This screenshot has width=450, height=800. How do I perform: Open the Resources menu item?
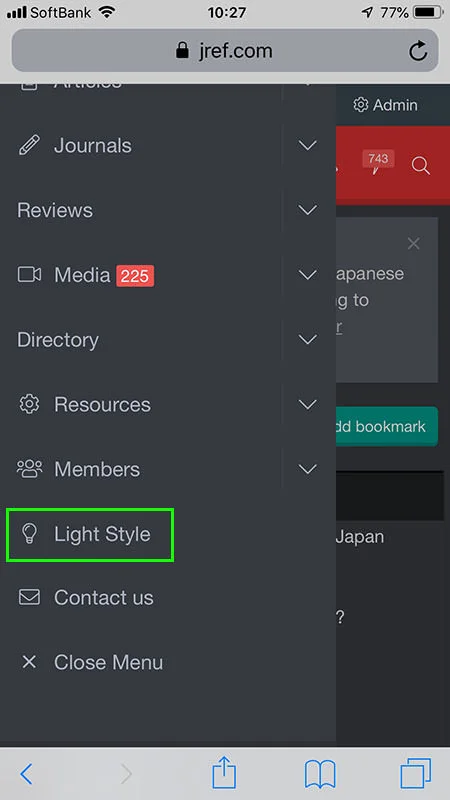pos(103,405)
